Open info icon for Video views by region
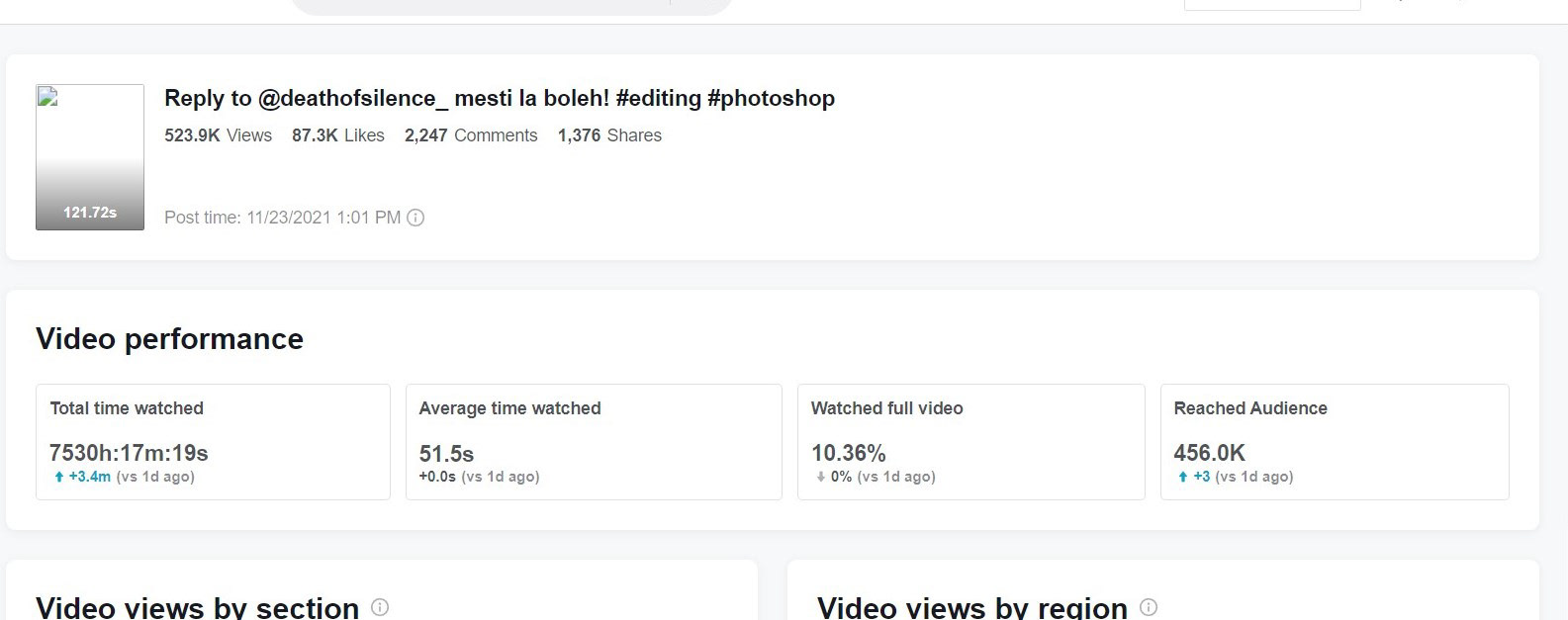1568x620 pixels. click(x=1149, y=607)
